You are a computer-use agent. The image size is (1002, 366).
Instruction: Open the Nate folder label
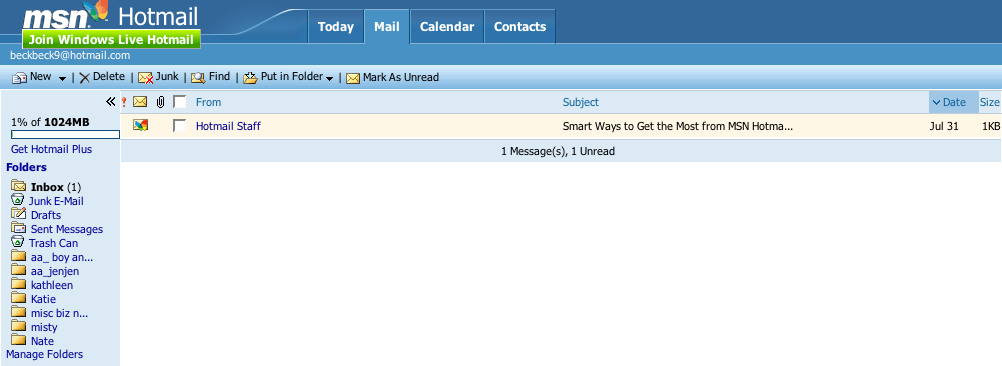[42, 342]
